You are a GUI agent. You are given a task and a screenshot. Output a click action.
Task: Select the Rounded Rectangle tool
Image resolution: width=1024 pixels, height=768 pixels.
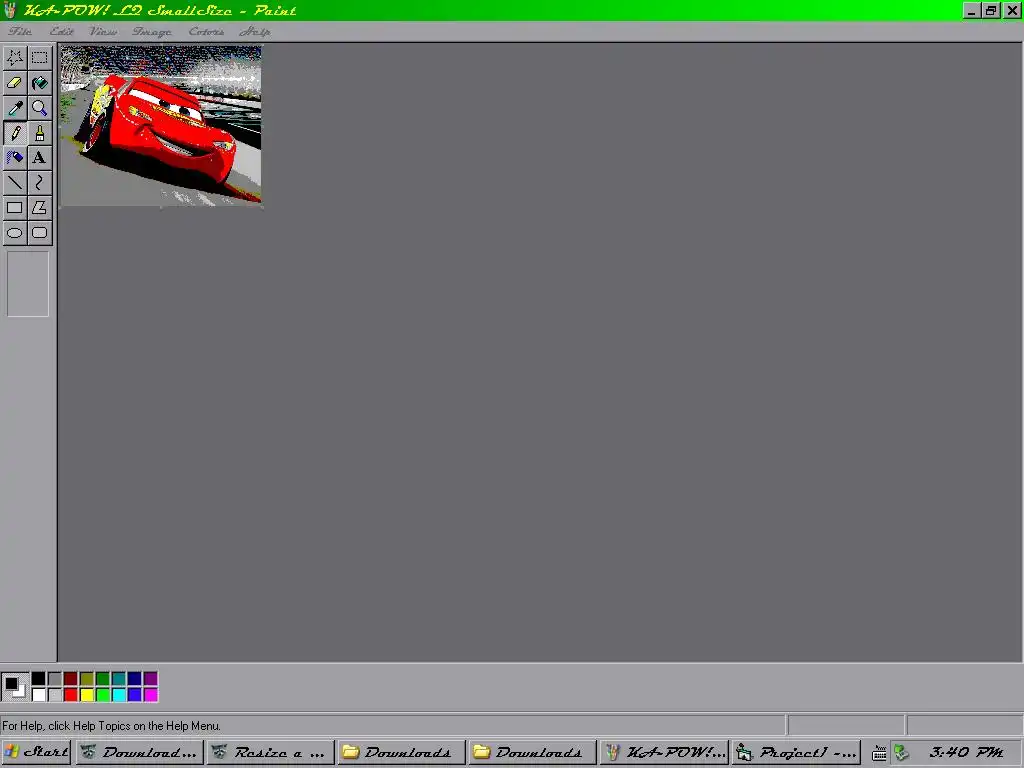pos(39,232)
